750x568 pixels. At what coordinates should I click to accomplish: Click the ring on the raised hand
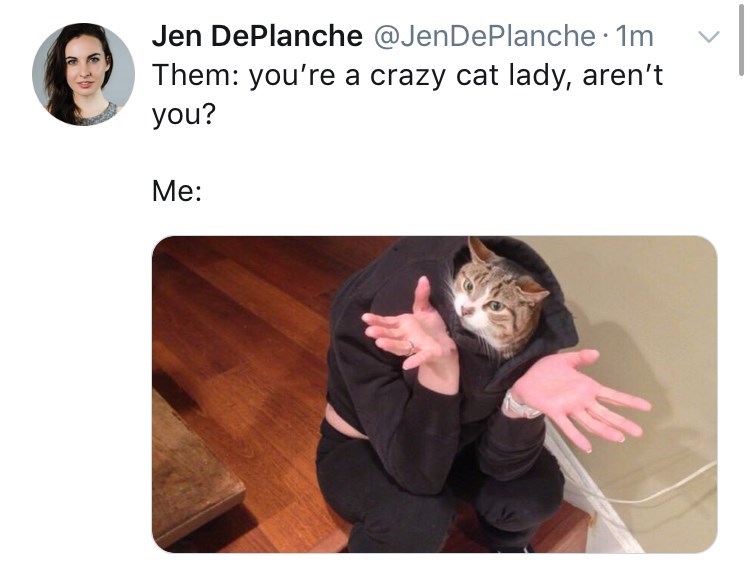click(x=410, y=347)
